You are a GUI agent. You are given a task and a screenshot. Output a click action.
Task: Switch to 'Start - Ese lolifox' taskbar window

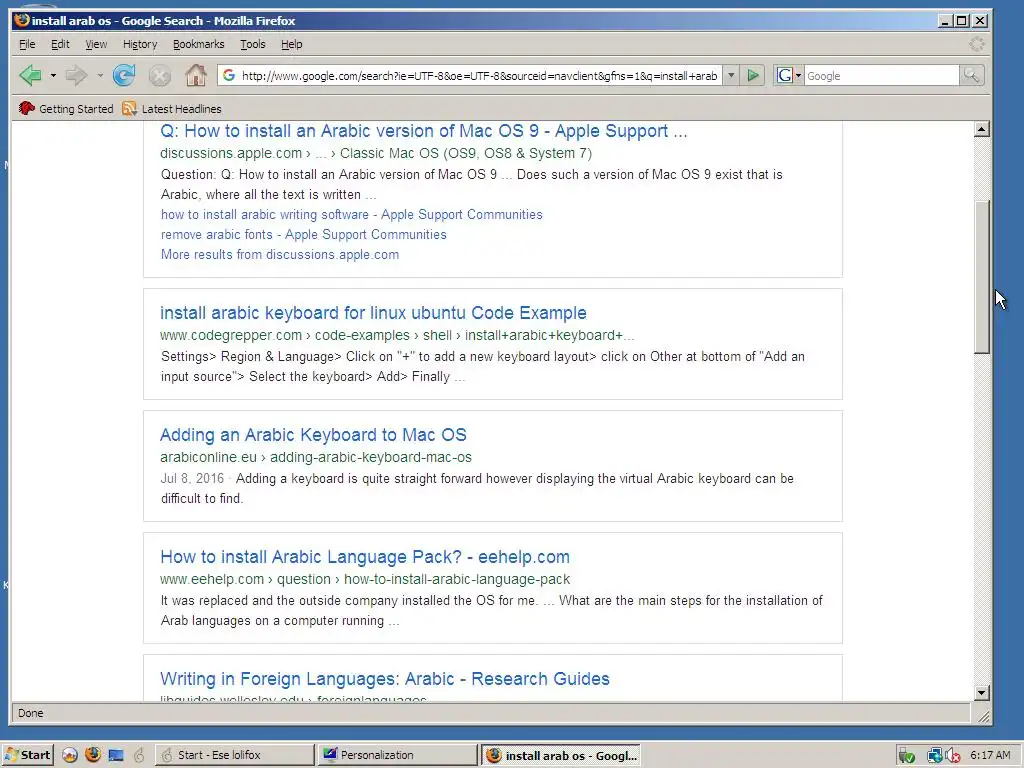(x=234, y=755)
